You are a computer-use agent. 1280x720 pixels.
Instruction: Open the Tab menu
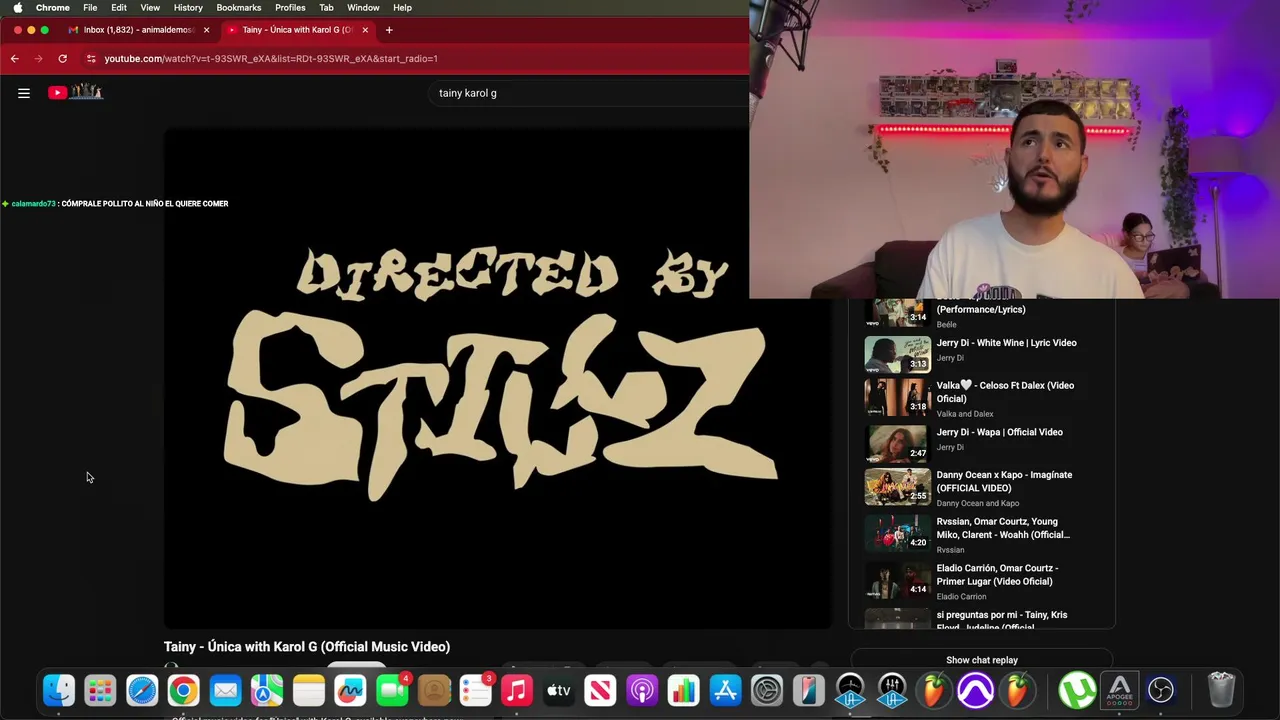point(326,7)
